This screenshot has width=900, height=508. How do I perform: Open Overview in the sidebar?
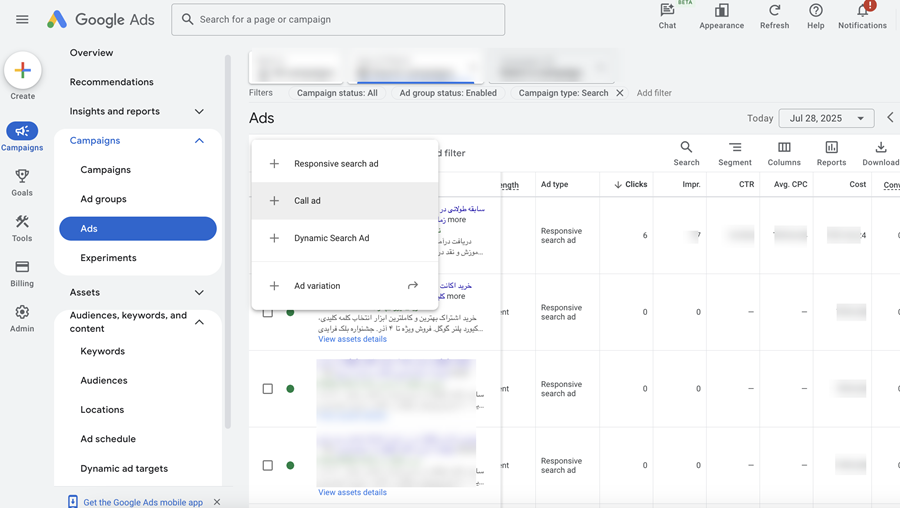point(91,53)
